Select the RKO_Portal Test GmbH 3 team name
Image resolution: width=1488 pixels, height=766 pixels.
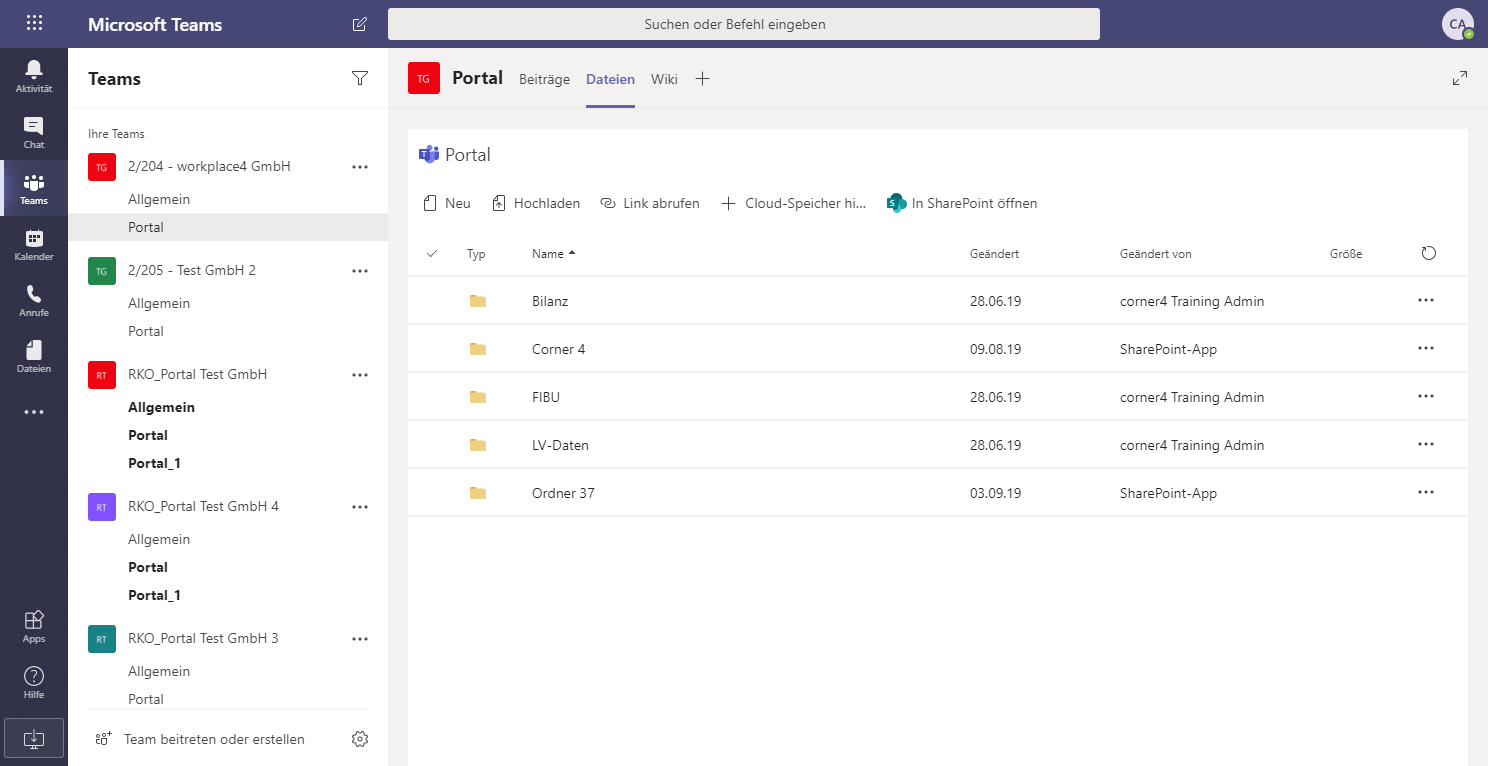203,638
